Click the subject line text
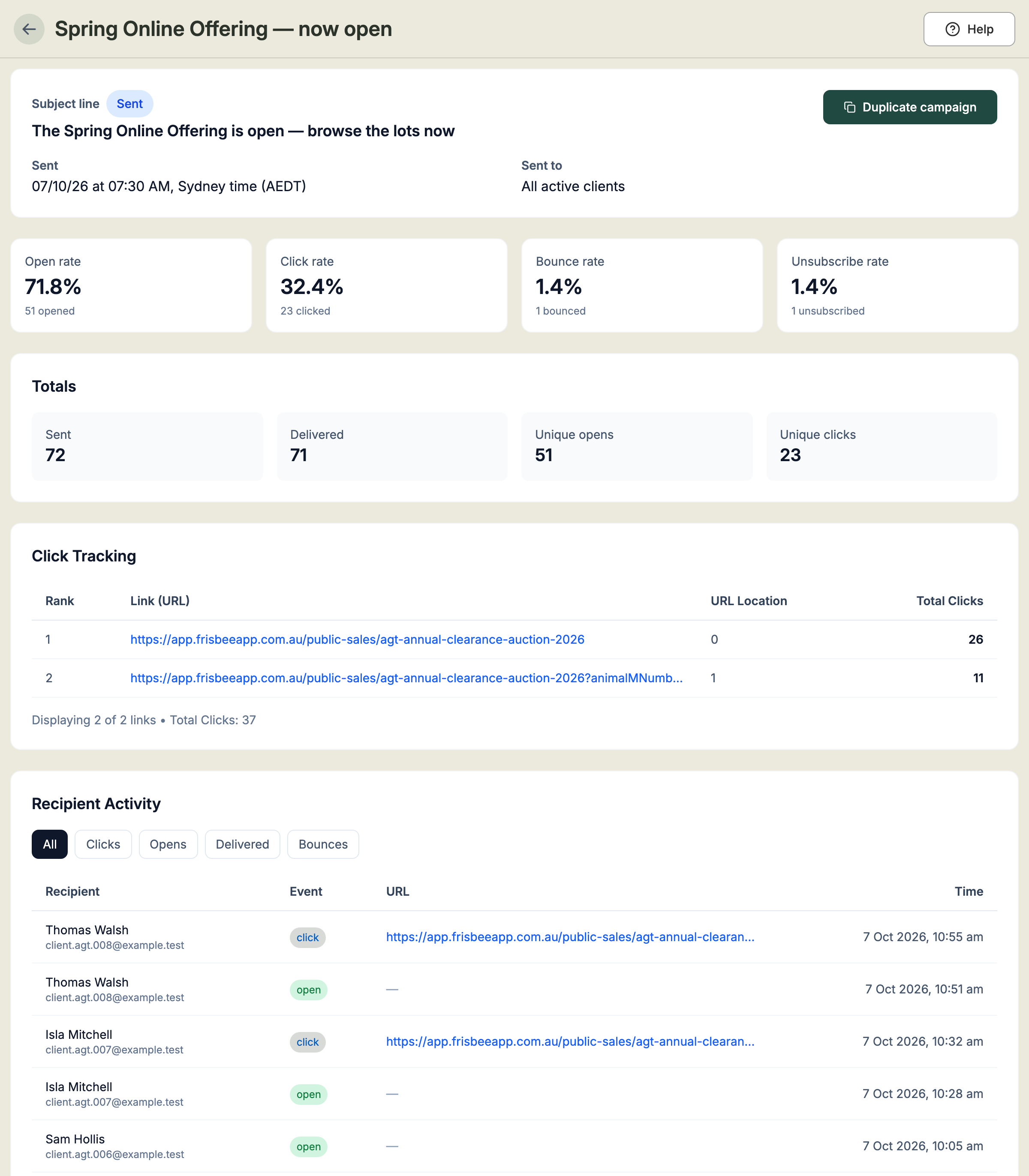Viewport: 1029px width, 1176px height. 243,131
